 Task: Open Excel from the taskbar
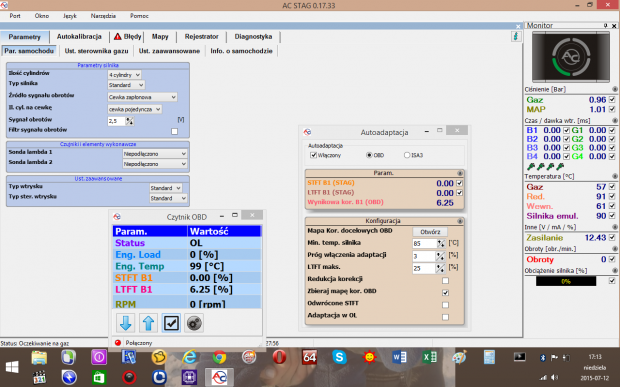click(429, 357)
